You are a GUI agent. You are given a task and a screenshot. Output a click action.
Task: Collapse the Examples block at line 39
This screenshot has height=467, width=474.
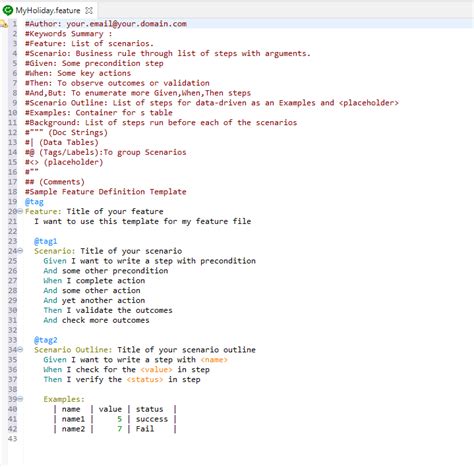(20, 399)
